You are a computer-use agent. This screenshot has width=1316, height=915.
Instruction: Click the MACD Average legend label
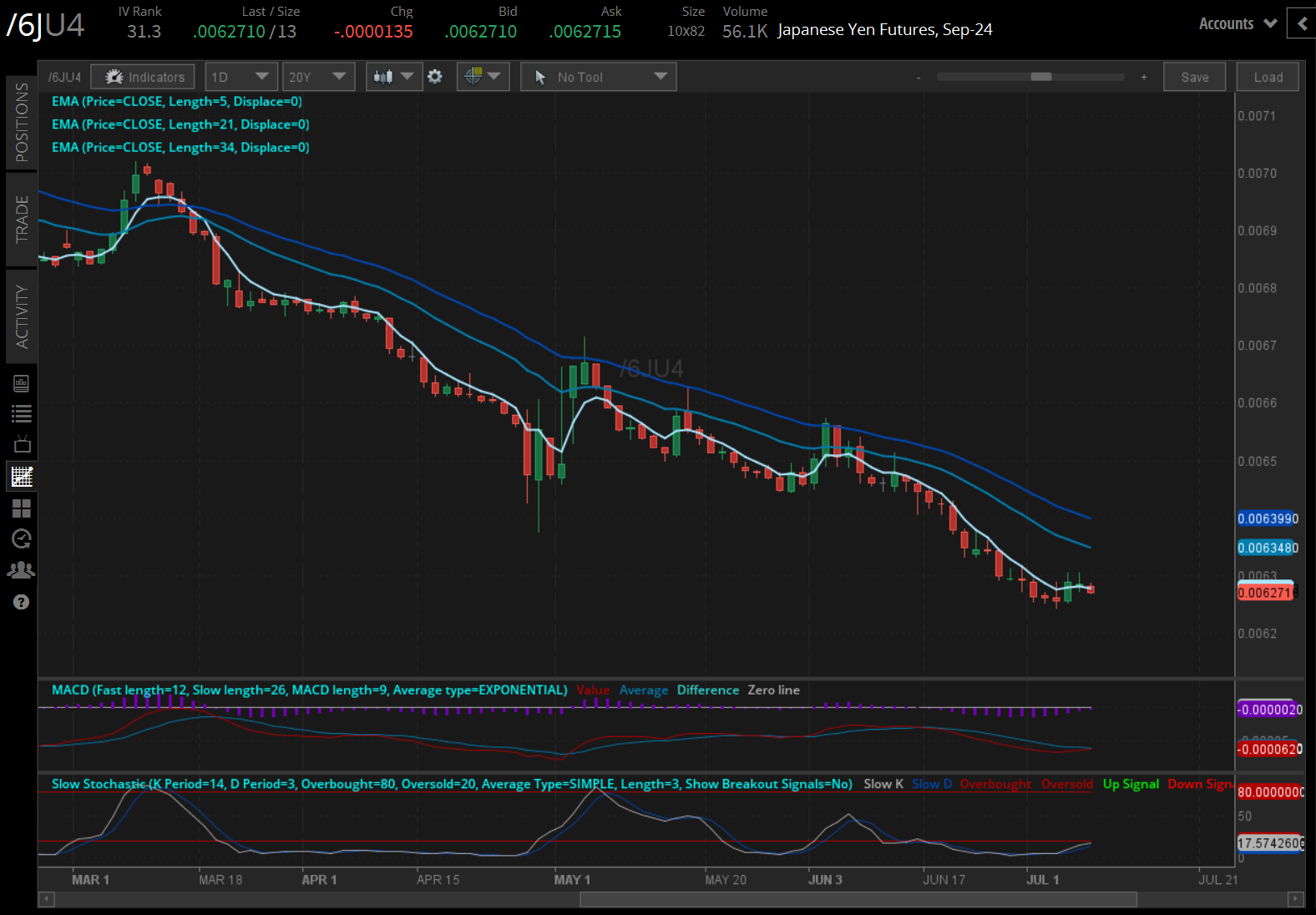point(644,690)
